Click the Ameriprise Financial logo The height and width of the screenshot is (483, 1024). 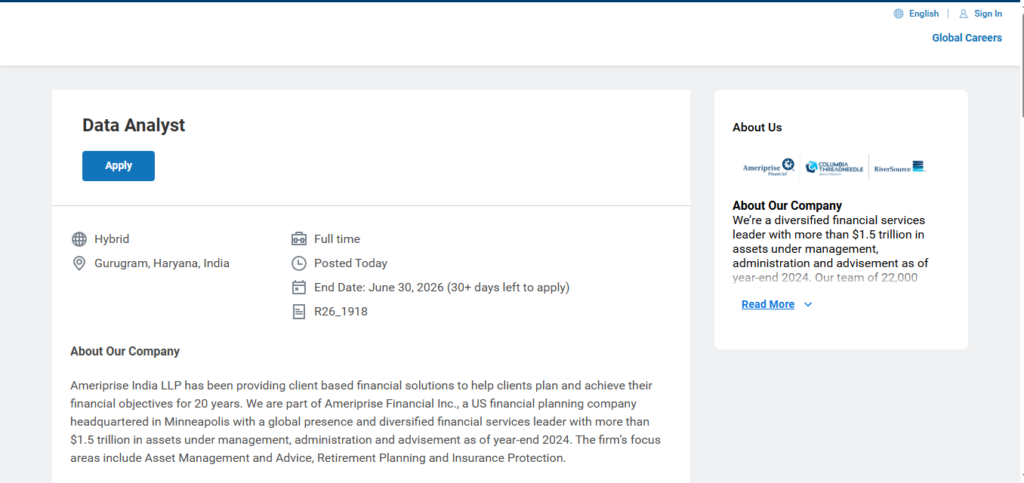tap(769, 167)
